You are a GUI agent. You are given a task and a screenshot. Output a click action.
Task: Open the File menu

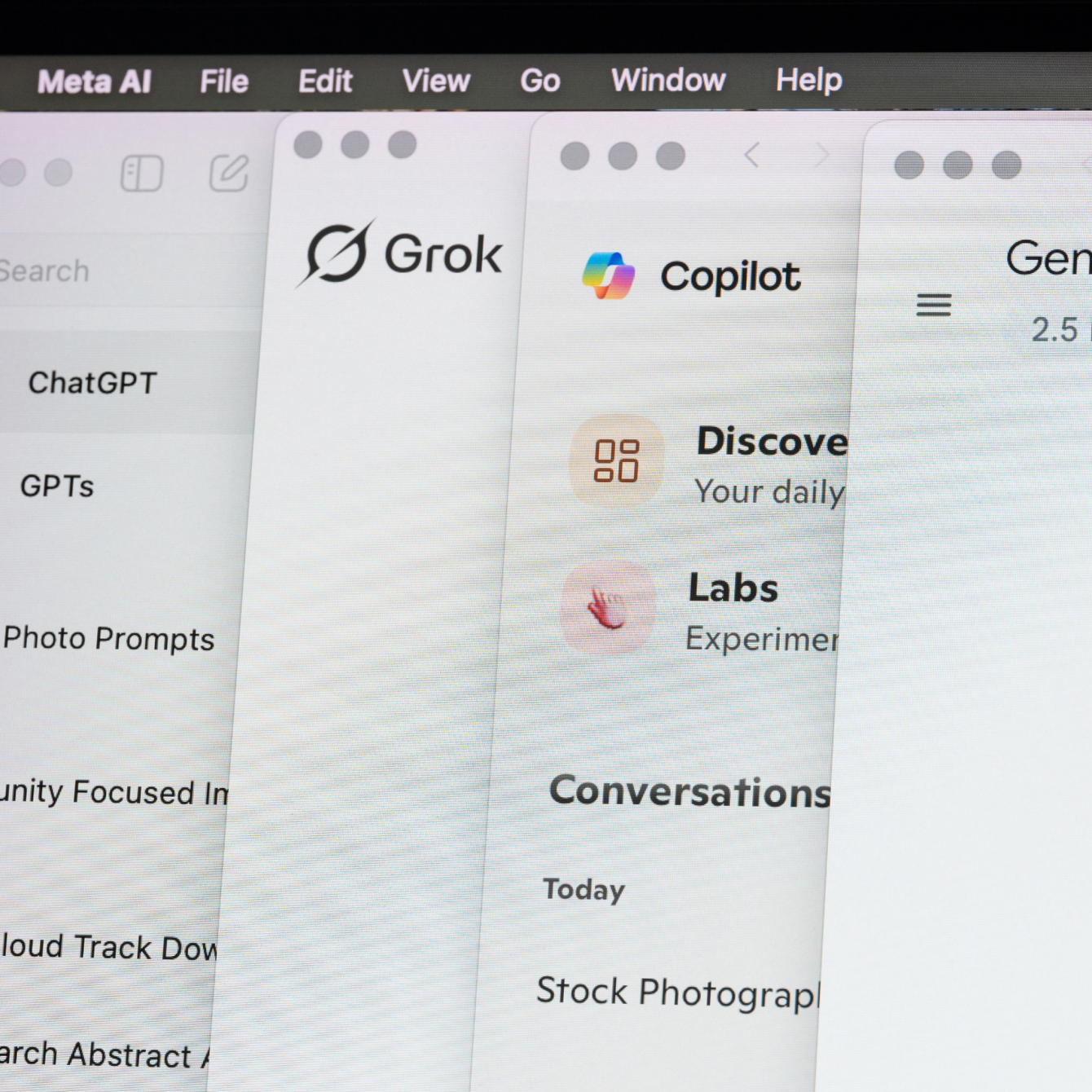(224, 81)
